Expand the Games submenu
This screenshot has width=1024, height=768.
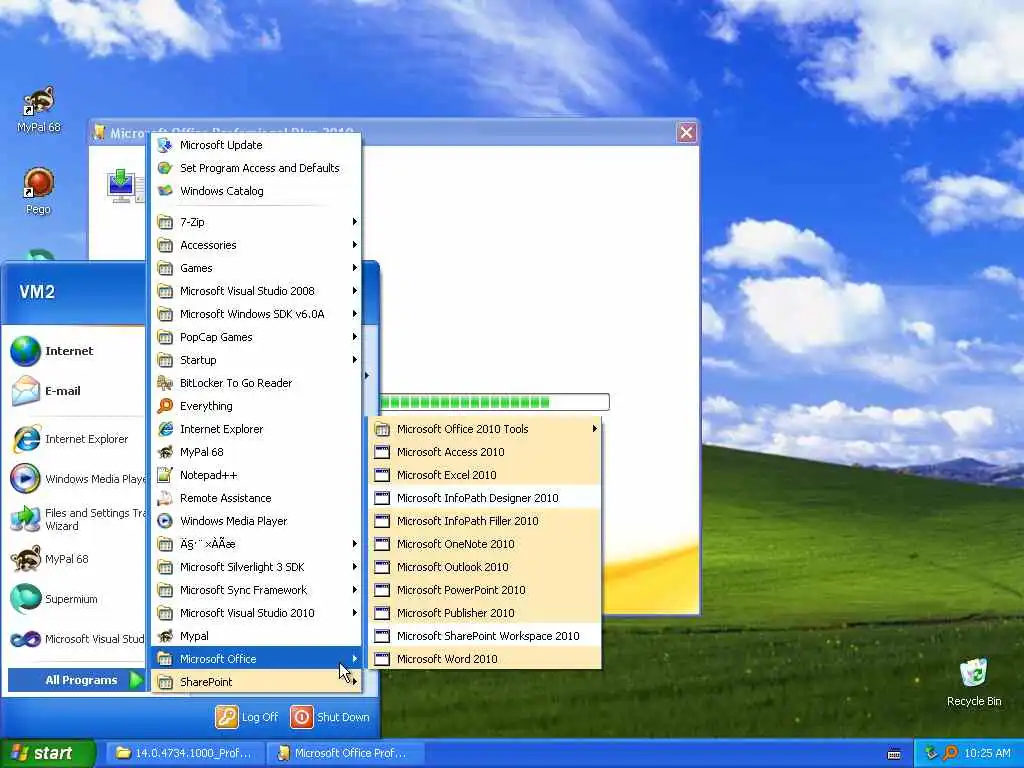click(x=257, y=268)
